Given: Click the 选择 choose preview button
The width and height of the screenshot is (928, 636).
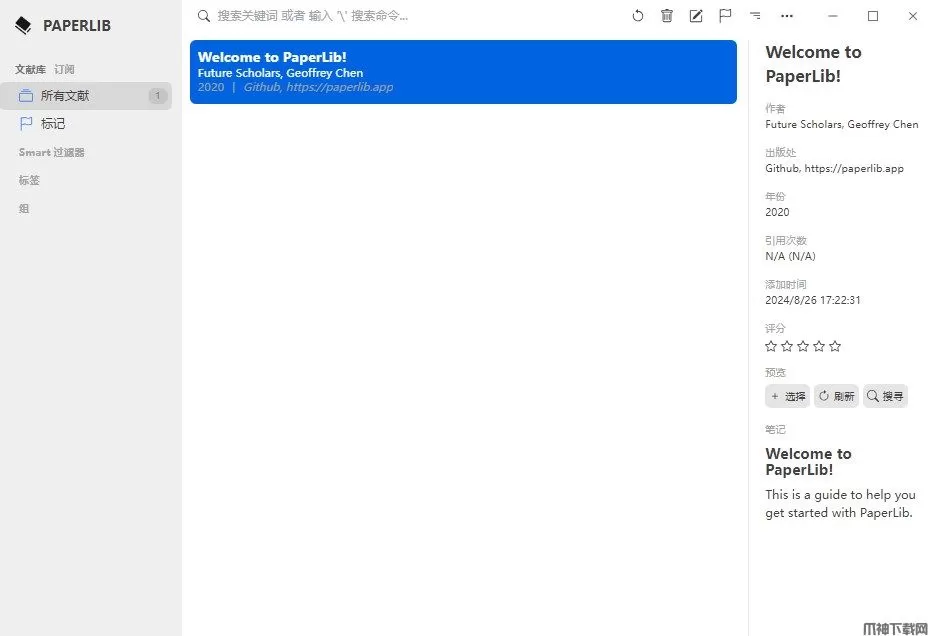Looking at the screenshot, I should [x=787, y=396].
